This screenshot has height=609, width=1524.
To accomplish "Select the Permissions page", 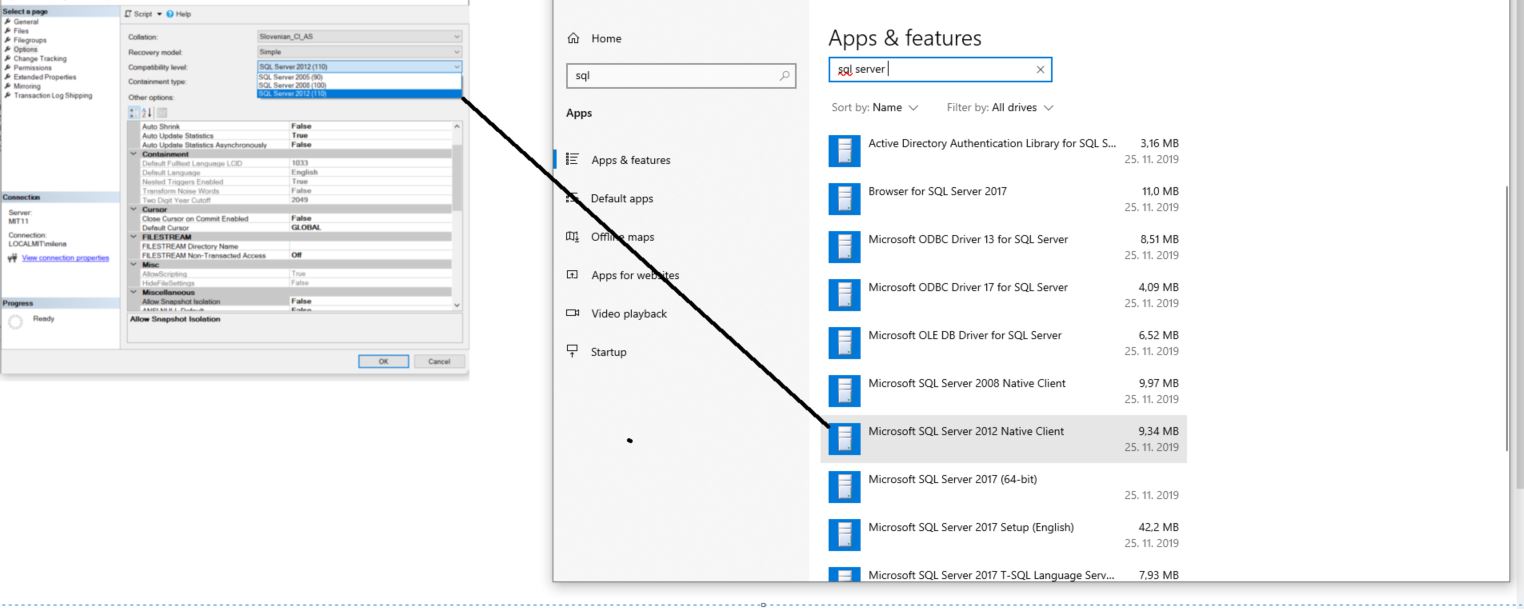I will click(31, 67).
